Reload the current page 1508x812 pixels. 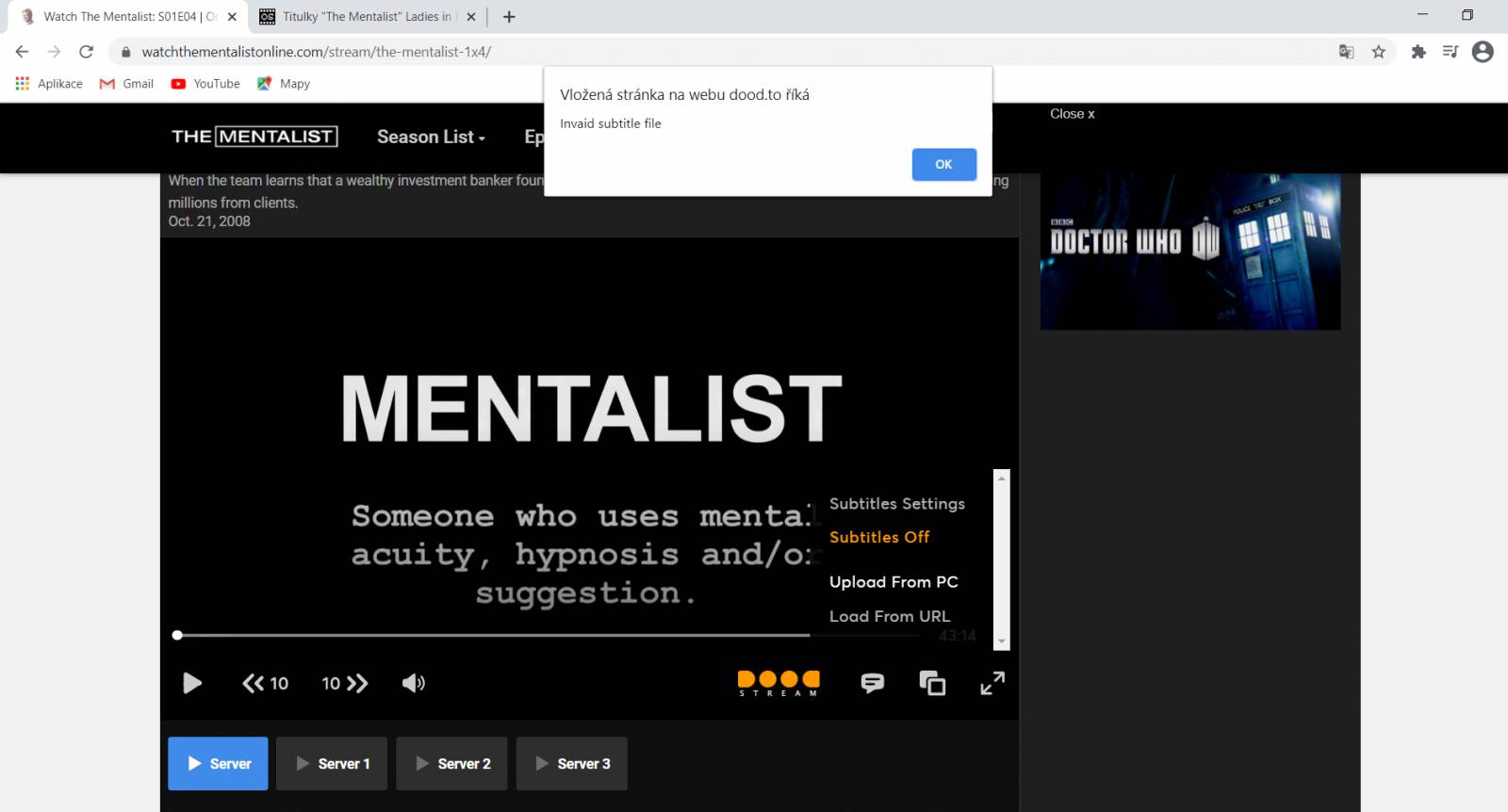coord(86,52)
